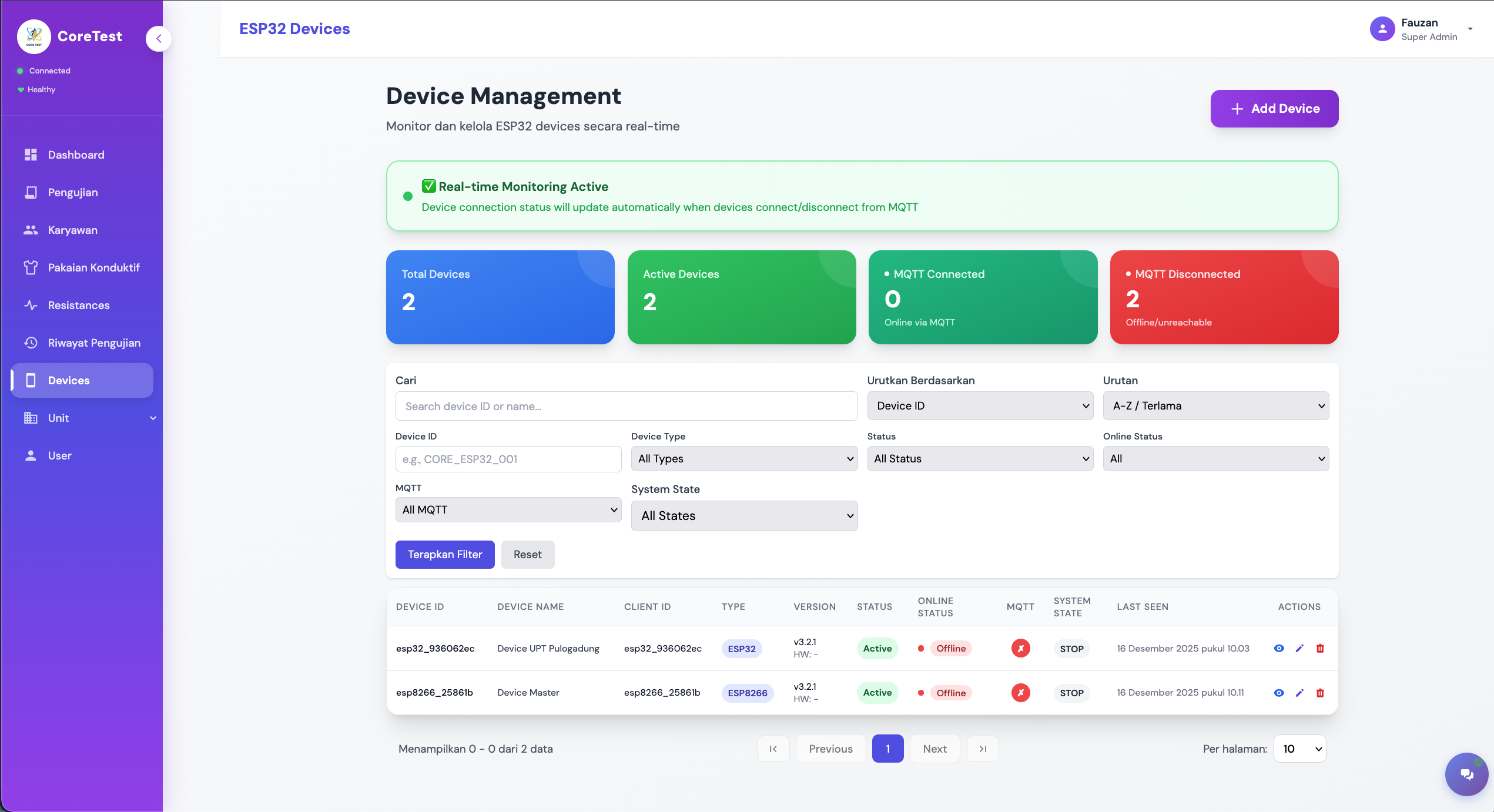View details of Device UPT Pulogadung
The height and width of the screenshot is (812, 1494).
click(1279, 648)
